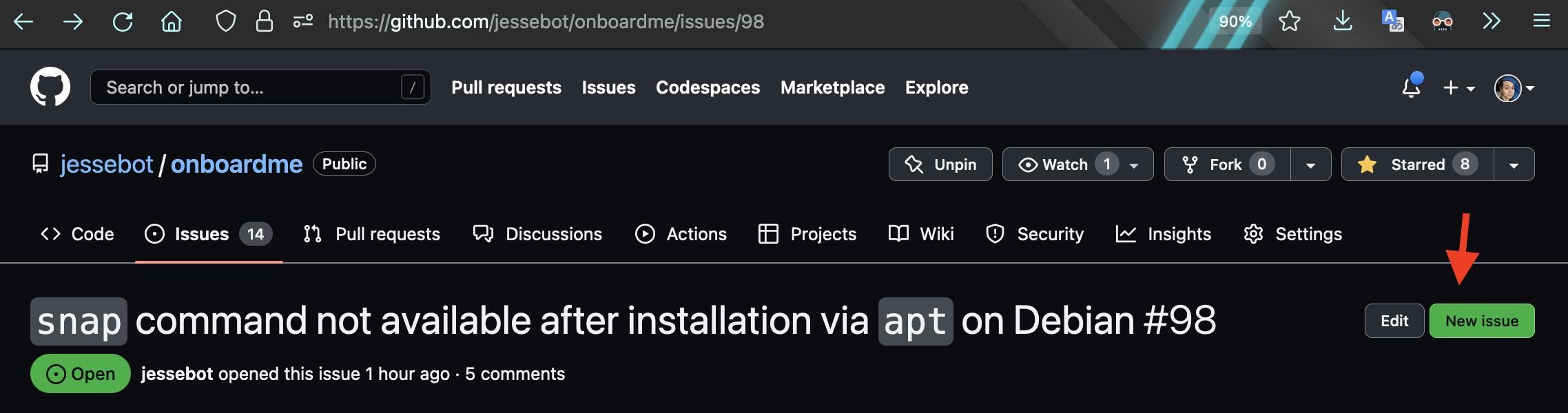Open the Fork options dropdown arrow
This screenshot has width=1568, height=413.
pyautogui.click(x=1312, y=165)
